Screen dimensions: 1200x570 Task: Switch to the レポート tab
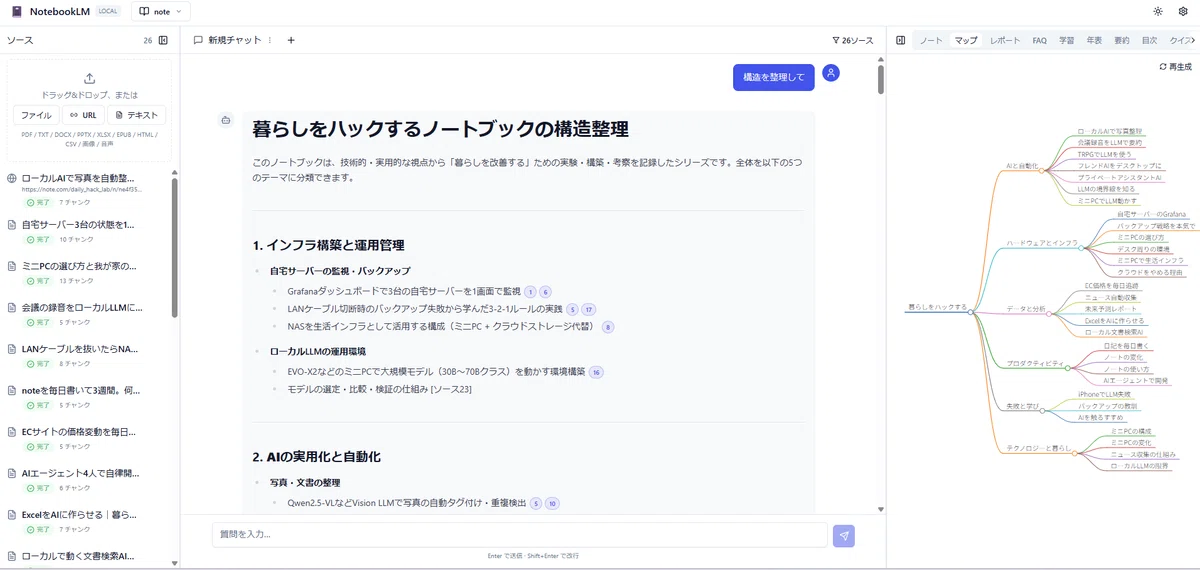point(1005,41)
